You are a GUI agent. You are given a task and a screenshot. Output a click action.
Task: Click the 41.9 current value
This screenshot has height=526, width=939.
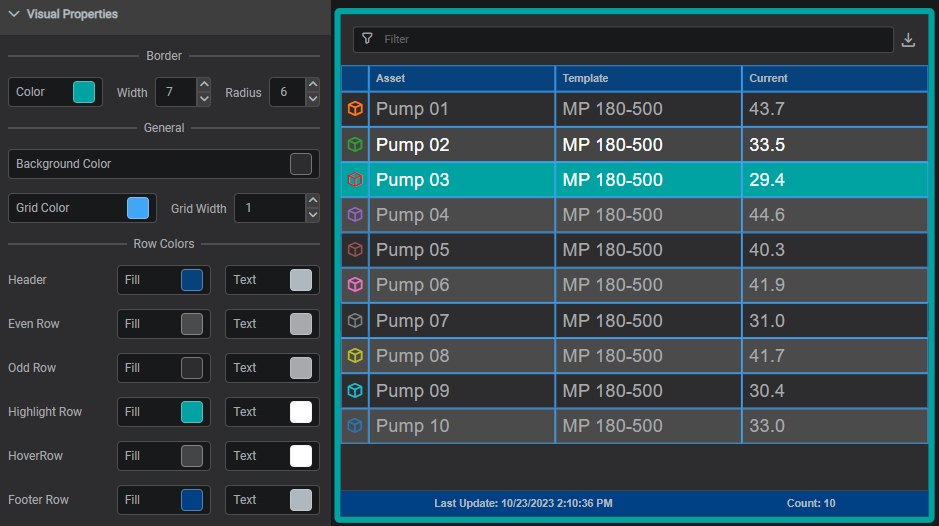tap(767, 285)
